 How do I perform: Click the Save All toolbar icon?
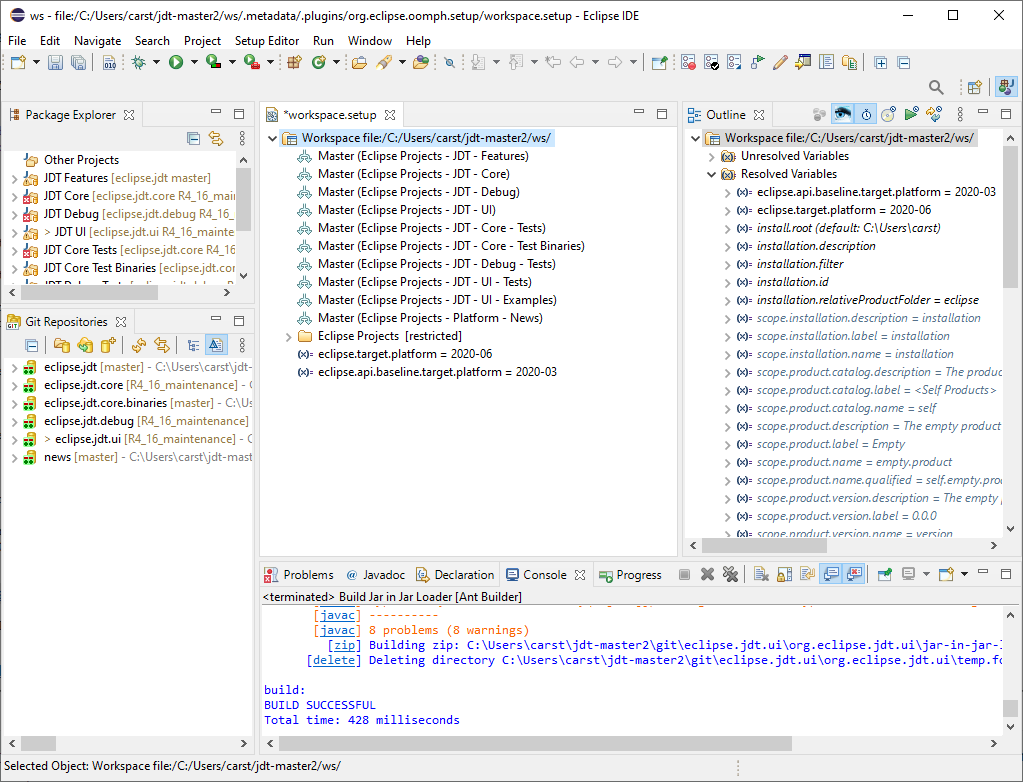coord(78,63)
